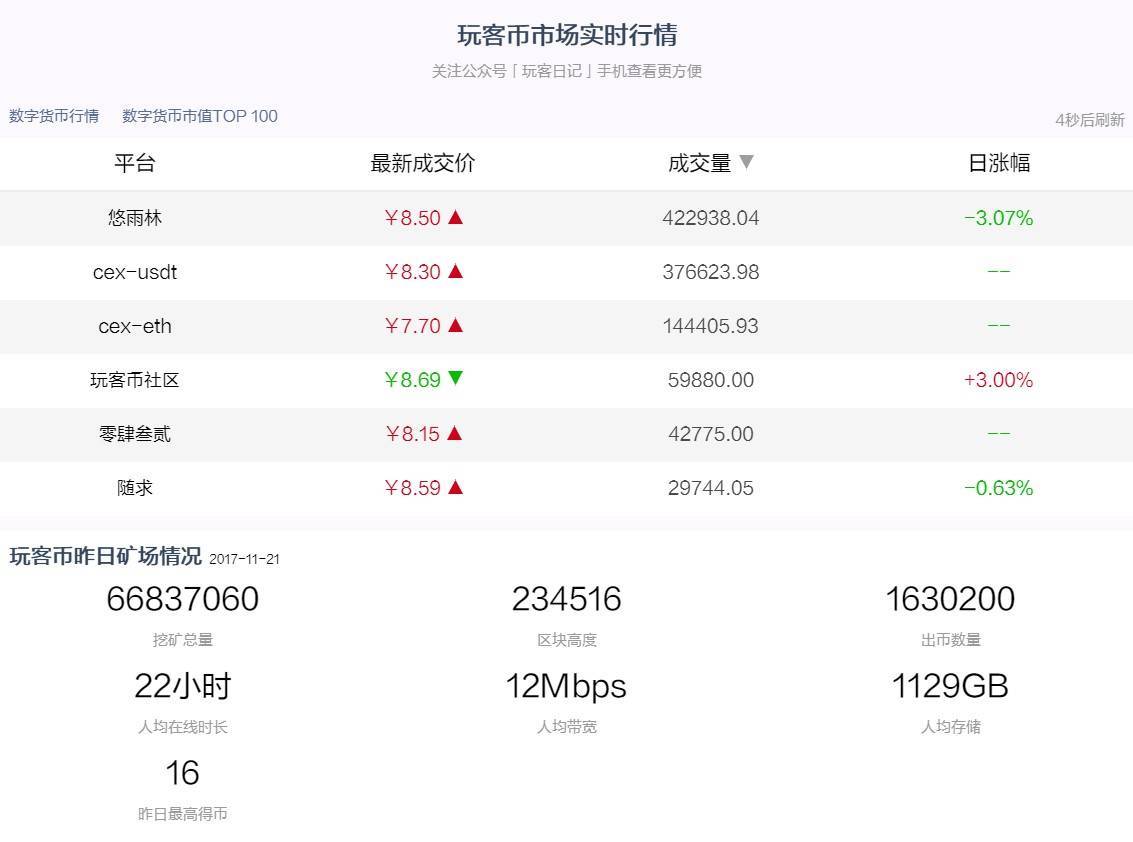Select the 玩客币社区 platform name
1133x842 pixels.
click(x=135, y=380)
